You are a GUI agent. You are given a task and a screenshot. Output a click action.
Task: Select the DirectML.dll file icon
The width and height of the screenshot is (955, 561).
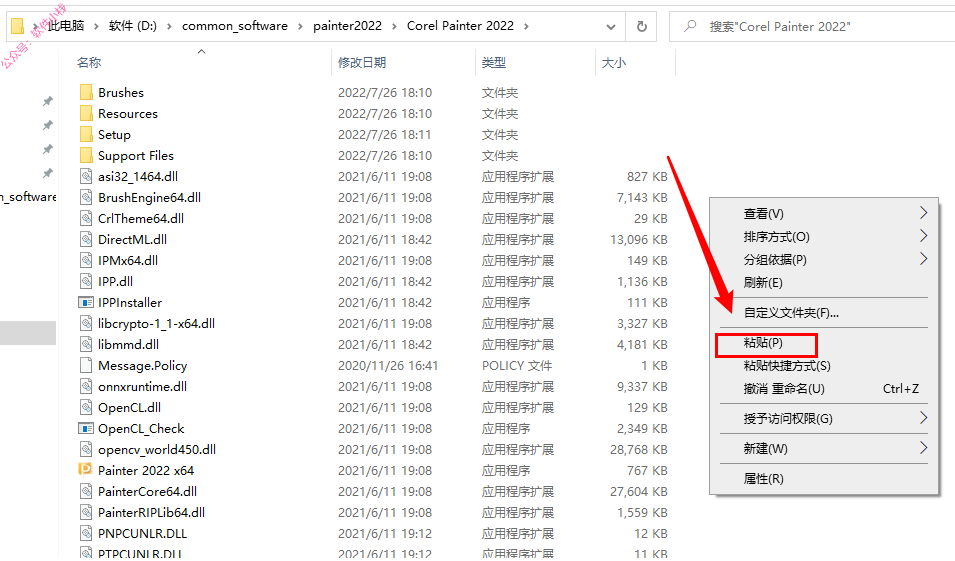86,239
